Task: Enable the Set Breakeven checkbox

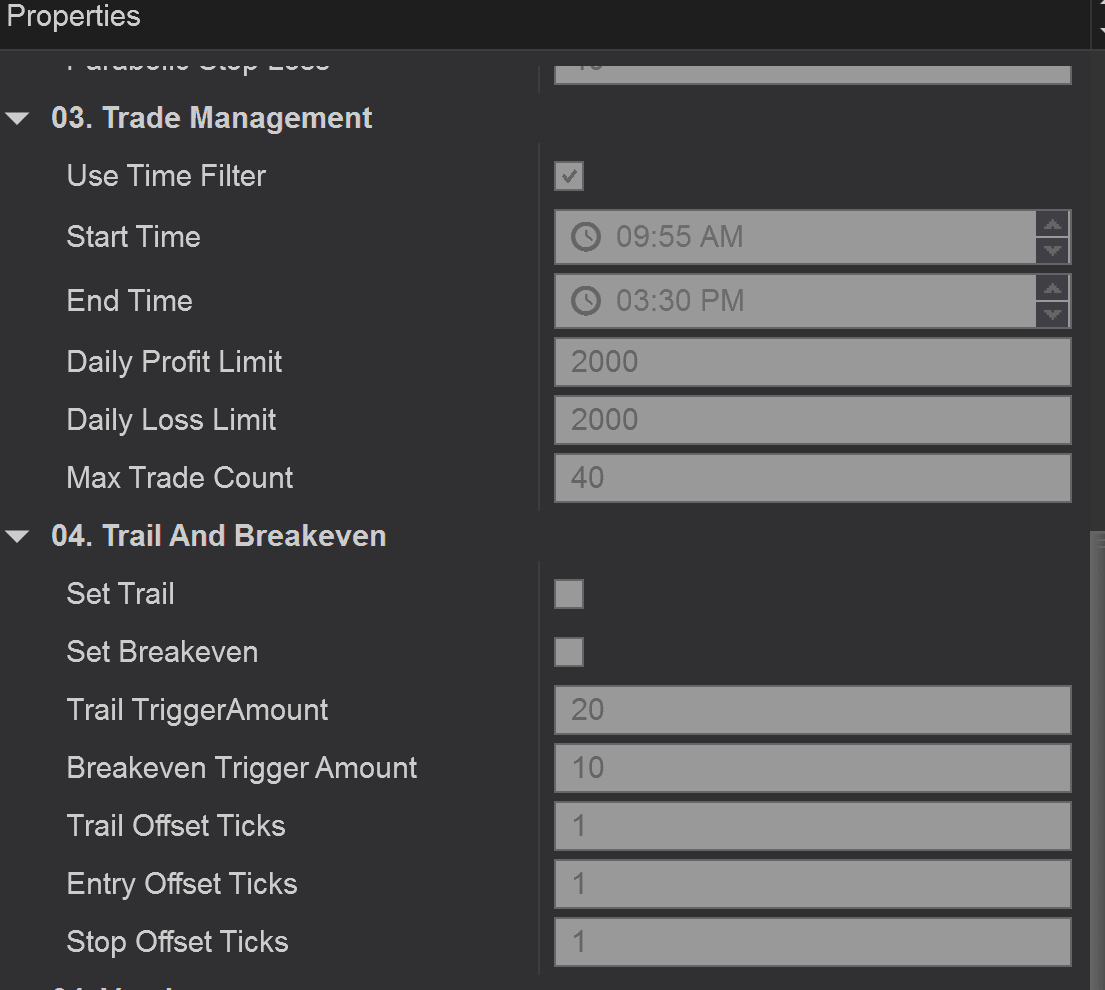Action: (x=569, y=652)
